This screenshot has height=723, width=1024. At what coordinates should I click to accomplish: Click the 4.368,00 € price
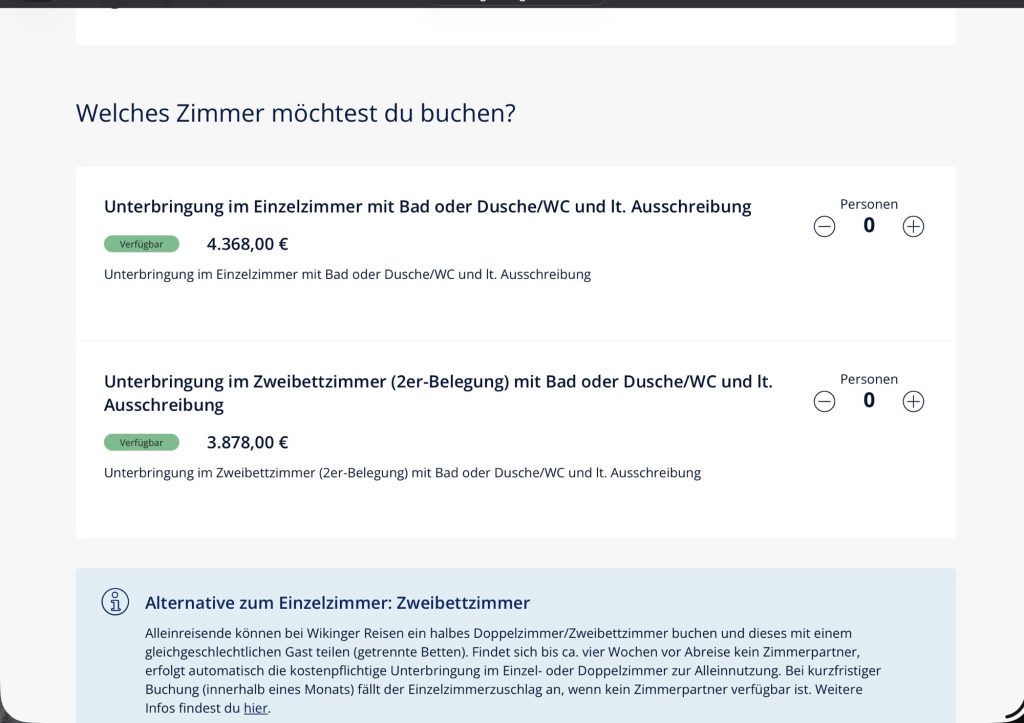pos(247,243)
